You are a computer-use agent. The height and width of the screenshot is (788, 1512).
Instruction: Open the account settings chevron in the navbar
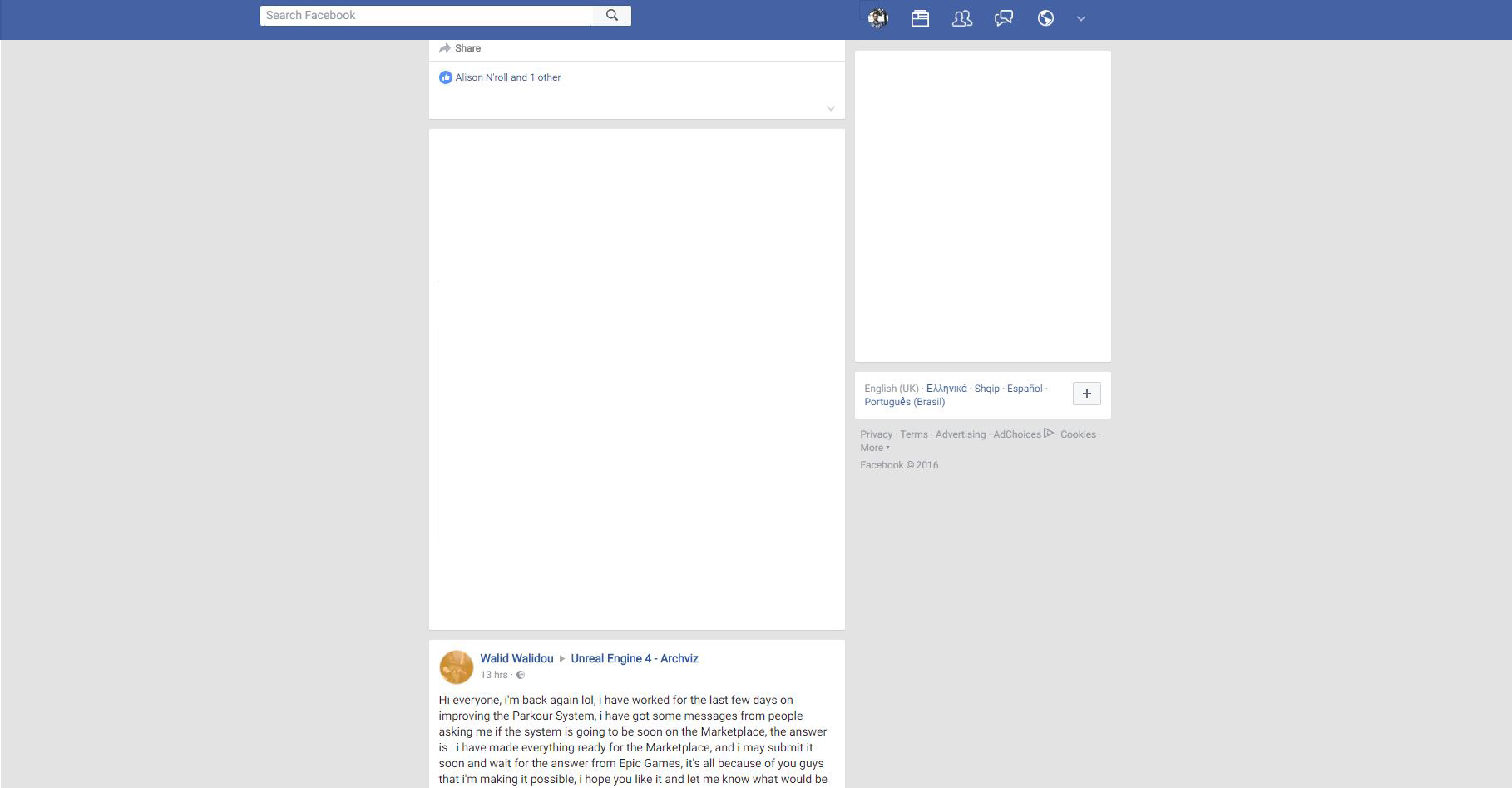(x=1081, y=17)
